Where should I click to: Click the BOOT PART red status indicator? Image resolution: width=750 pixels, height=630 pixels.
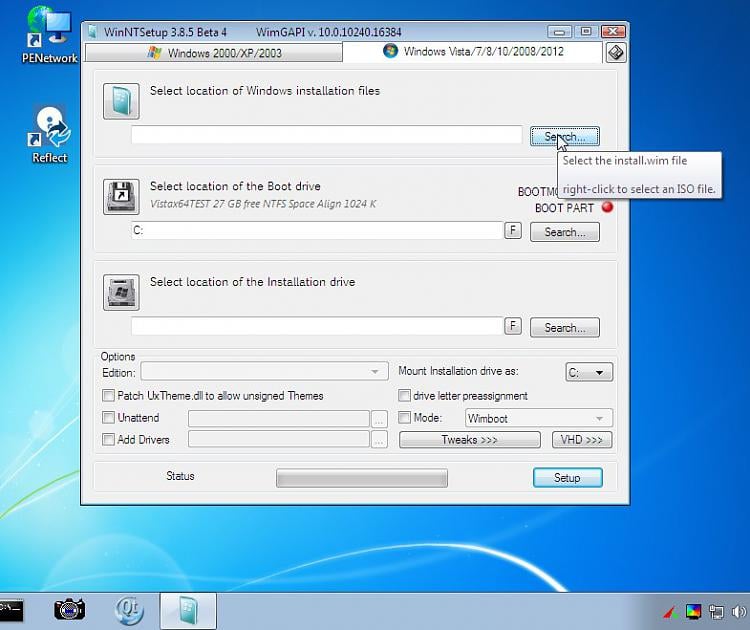pyautogui.click(x=607, y=207)
